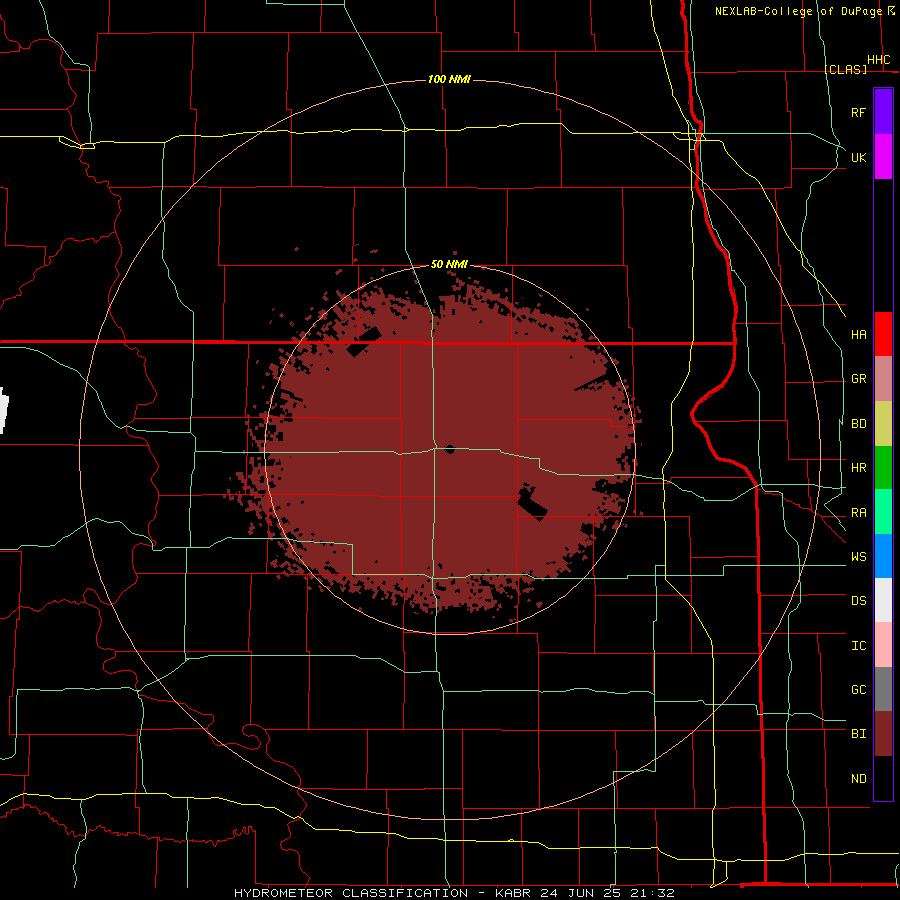The width and height of the screenshot is (900, 900).
Task: Click the HA legend label
Action: [858, 335]
